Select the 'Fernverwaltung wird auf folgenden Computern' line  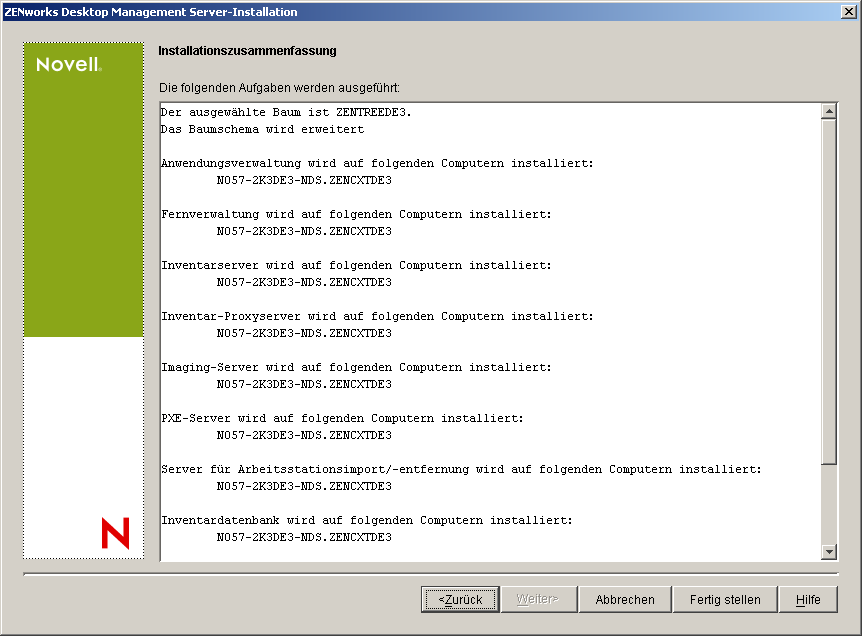[356, 214]
